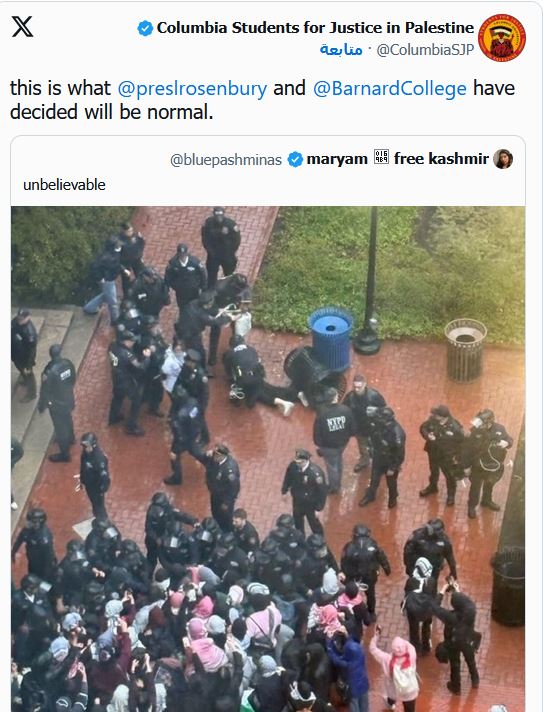The width and height of the screenshot is (543, 712).
Task: Click verified badge next to maryam
Action: point(295,159)
